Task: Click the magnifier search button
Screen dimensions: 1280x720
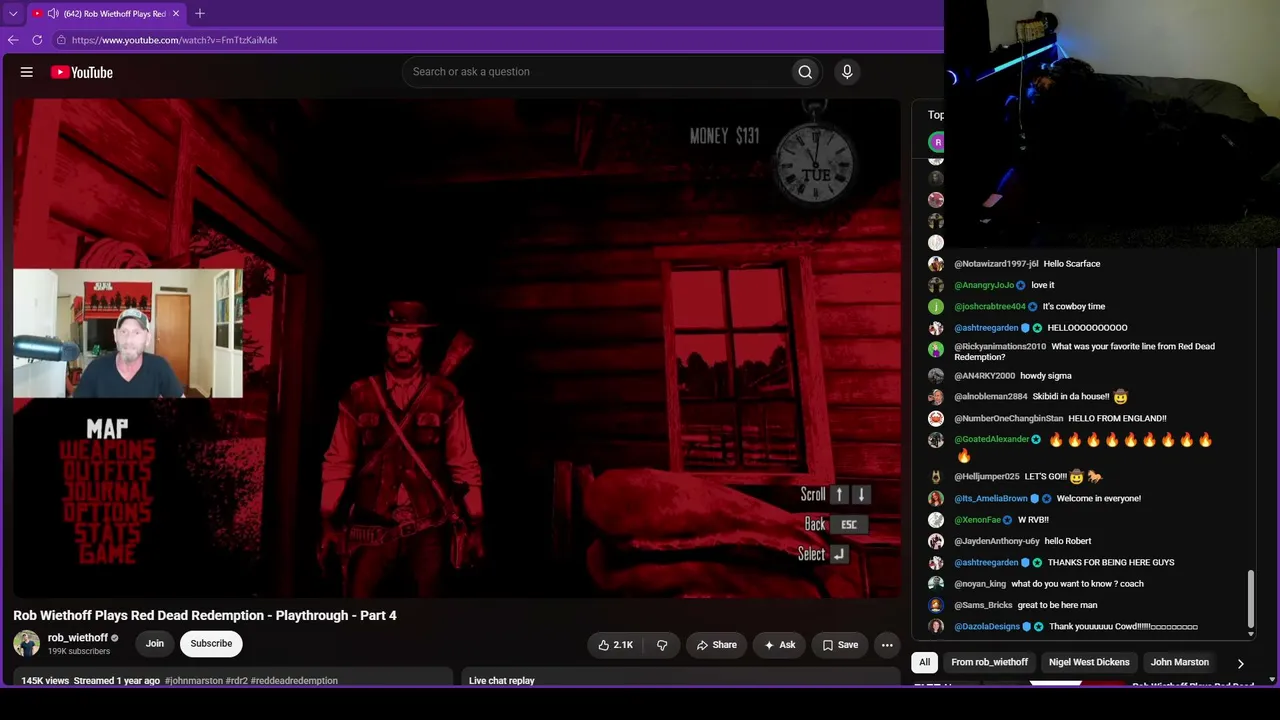Action: coord(805,72)
